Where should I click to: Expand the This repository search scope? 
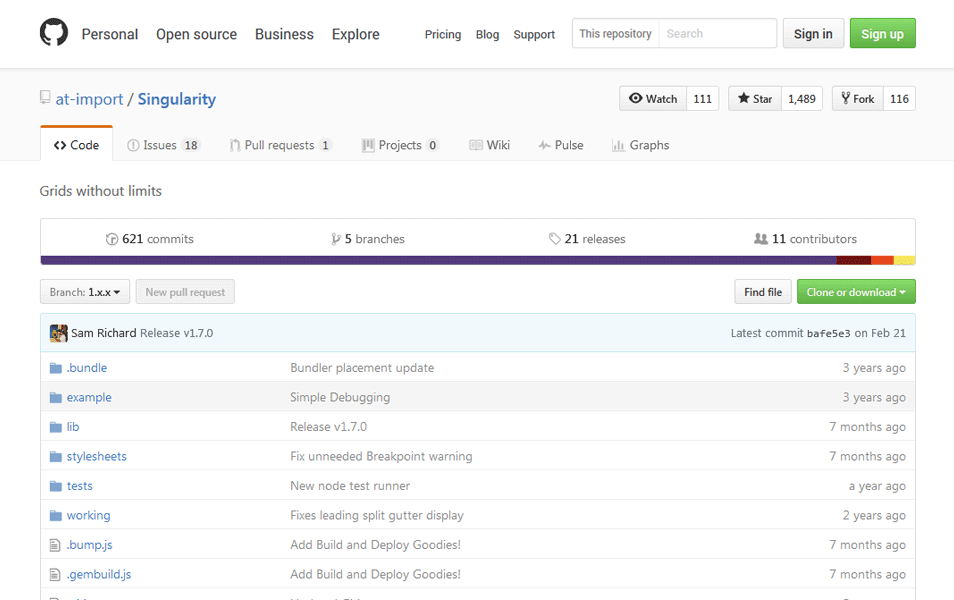click(614, 33)
